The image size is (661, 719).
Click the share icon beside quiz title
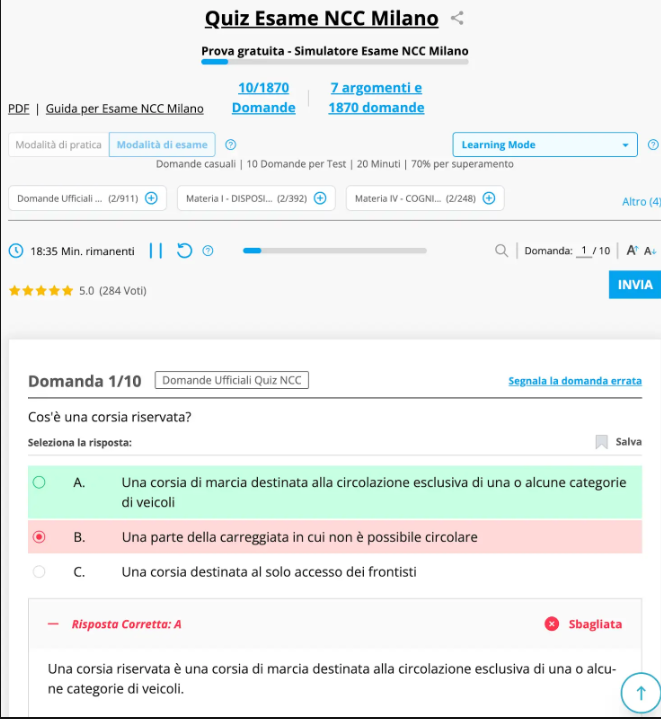457,18
